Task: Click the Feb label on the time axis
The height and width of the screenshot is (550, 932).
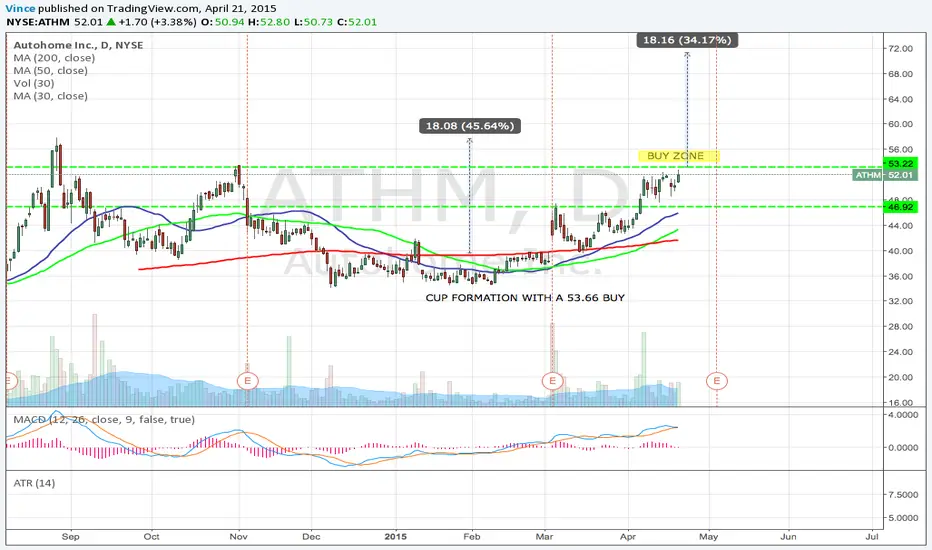Action: click(471, 536)
